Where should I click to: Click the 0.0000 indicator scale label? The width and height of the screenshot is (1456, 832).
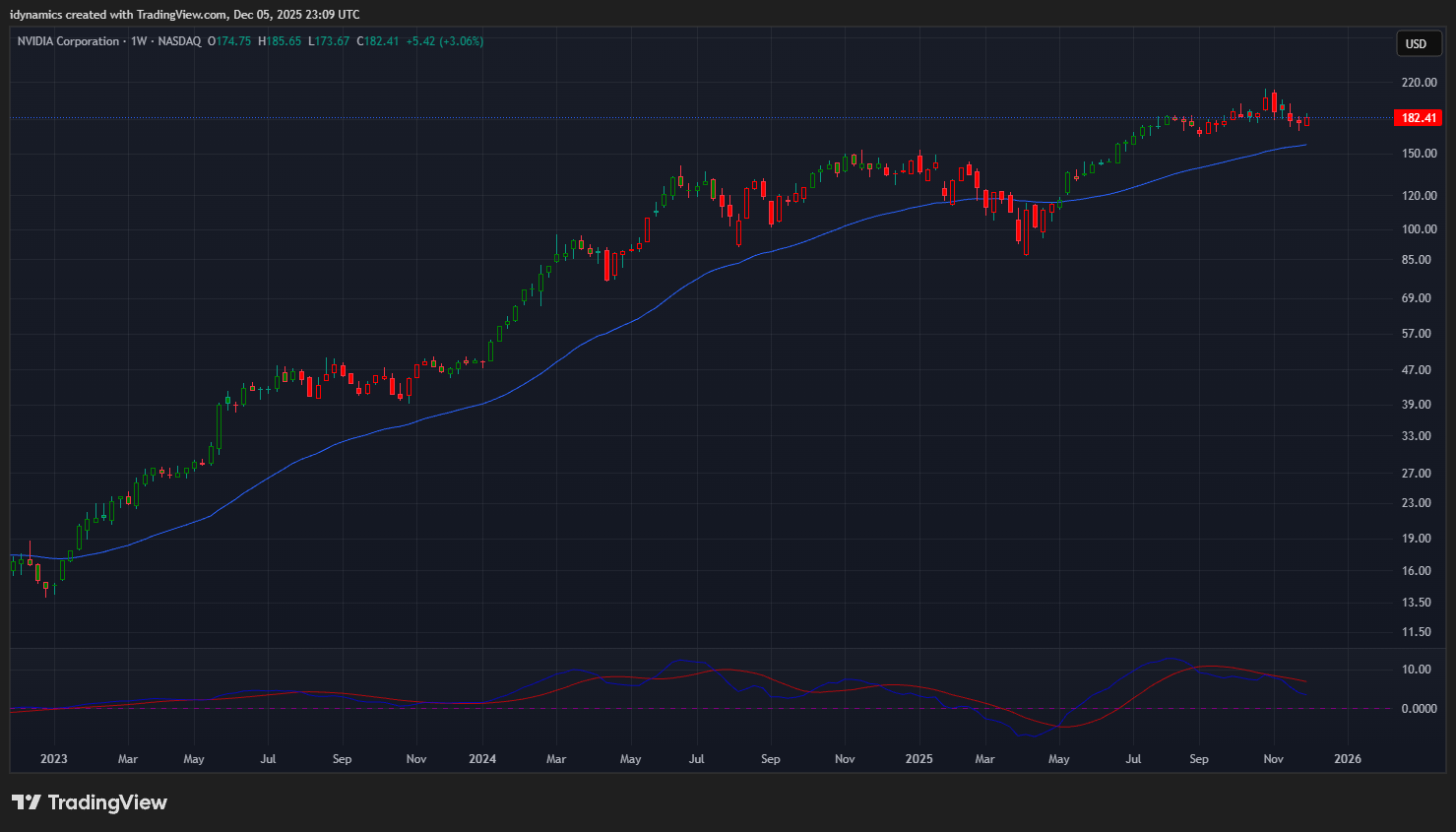click(1418, 709)
